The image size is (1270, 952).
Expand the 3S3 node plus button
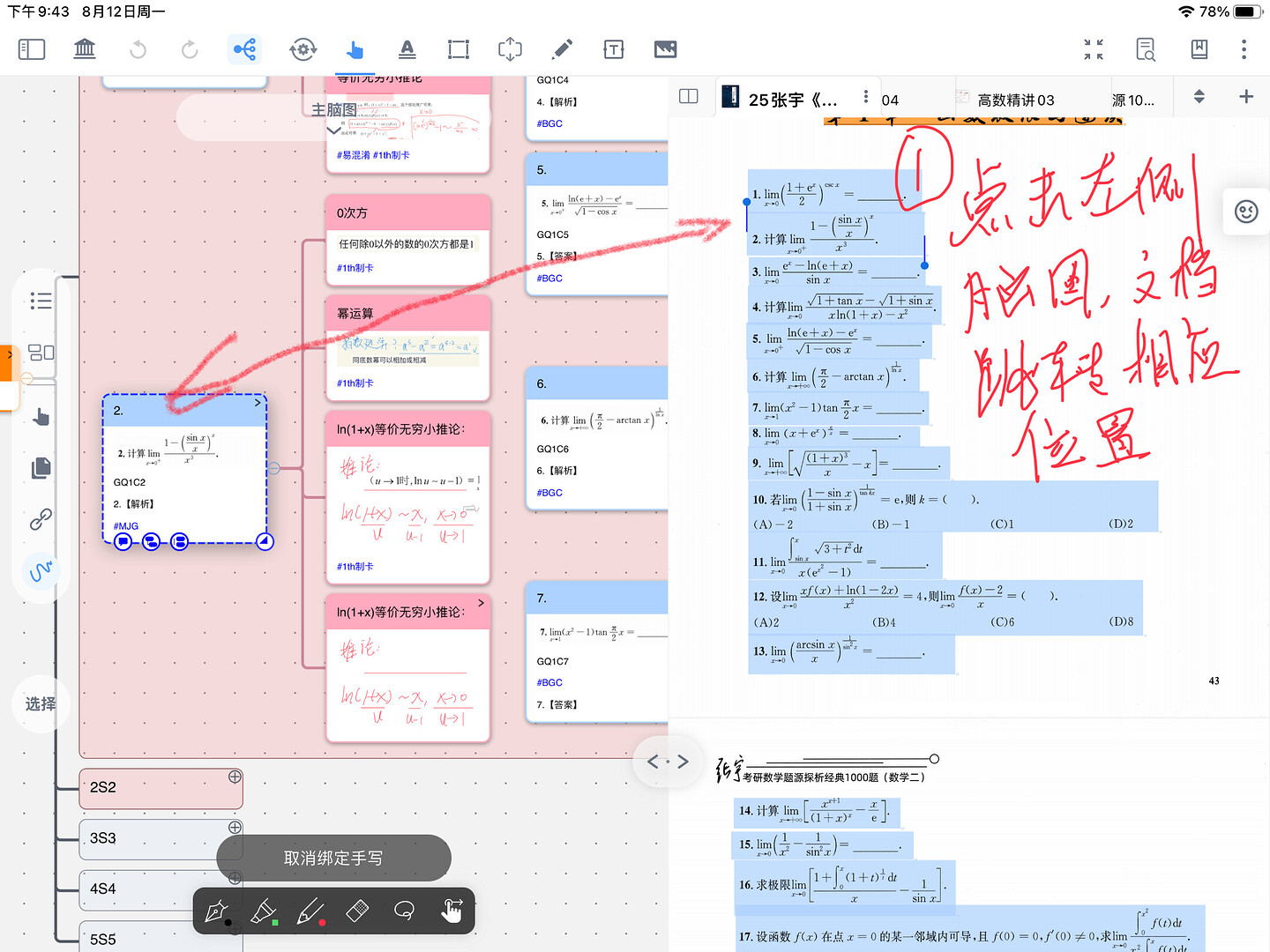tap(235, 827)
